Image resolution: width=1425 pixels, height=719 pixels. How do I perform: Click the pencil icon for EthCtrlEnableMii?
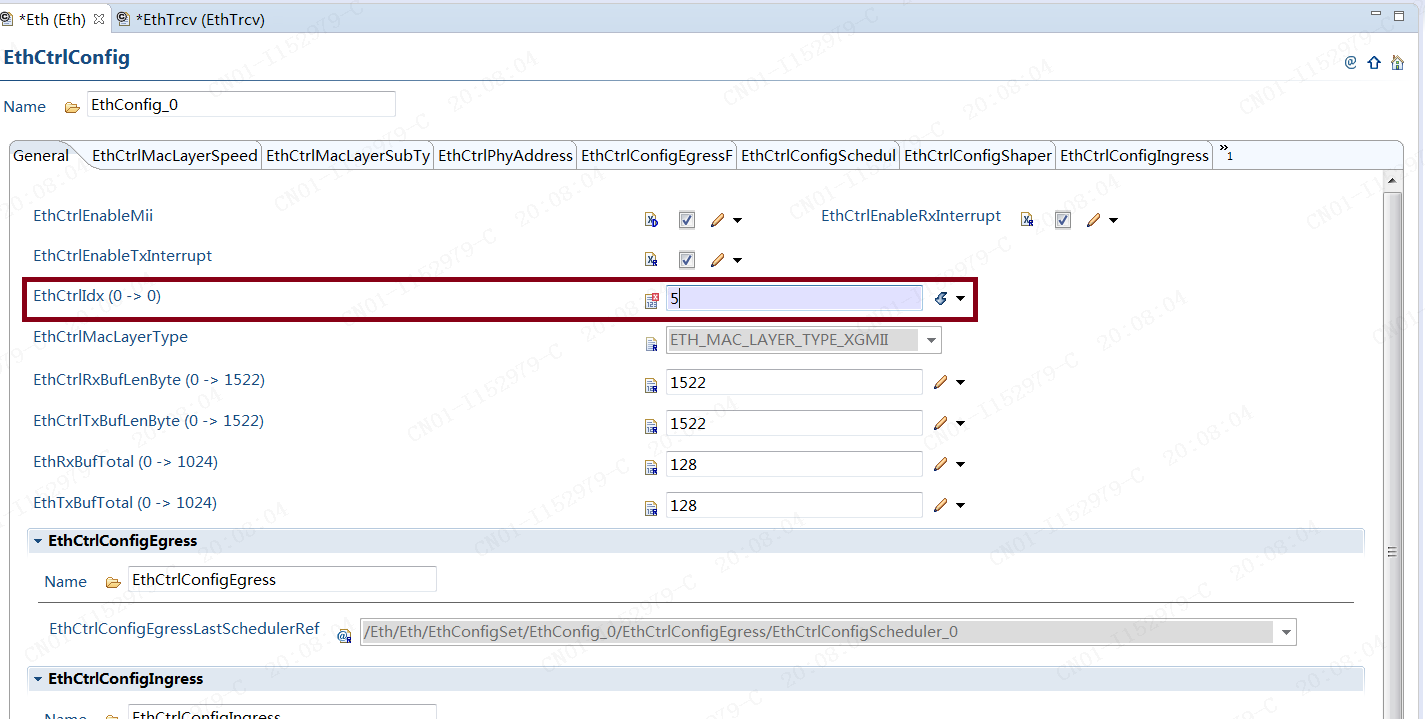click(717, 220)
